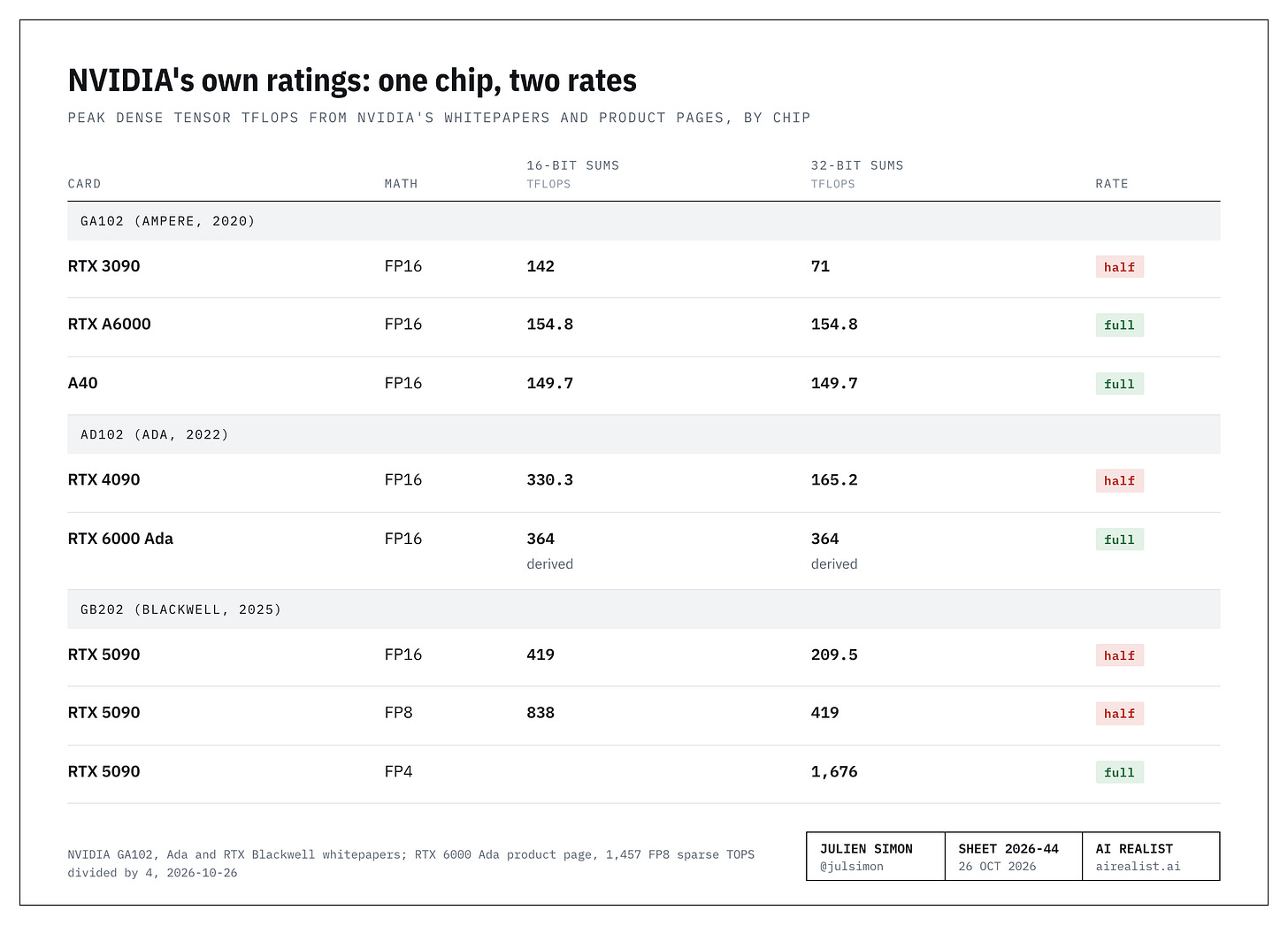Click the half badge for RTX 4090
This screenshot has width=1288, height=926.
tap(1119, 481)
